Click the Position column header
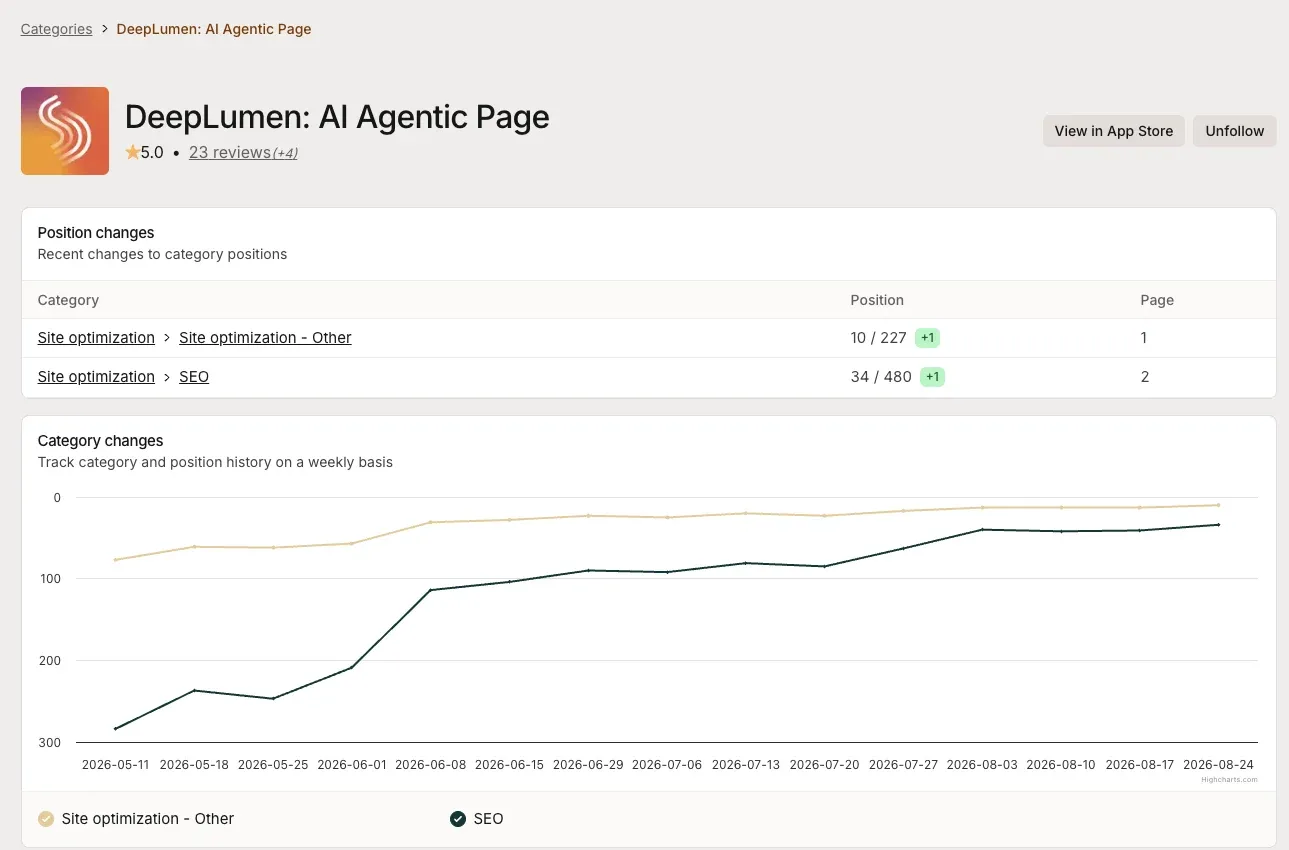The height and width of the screenshot is (850, 1289). point(877,300)
